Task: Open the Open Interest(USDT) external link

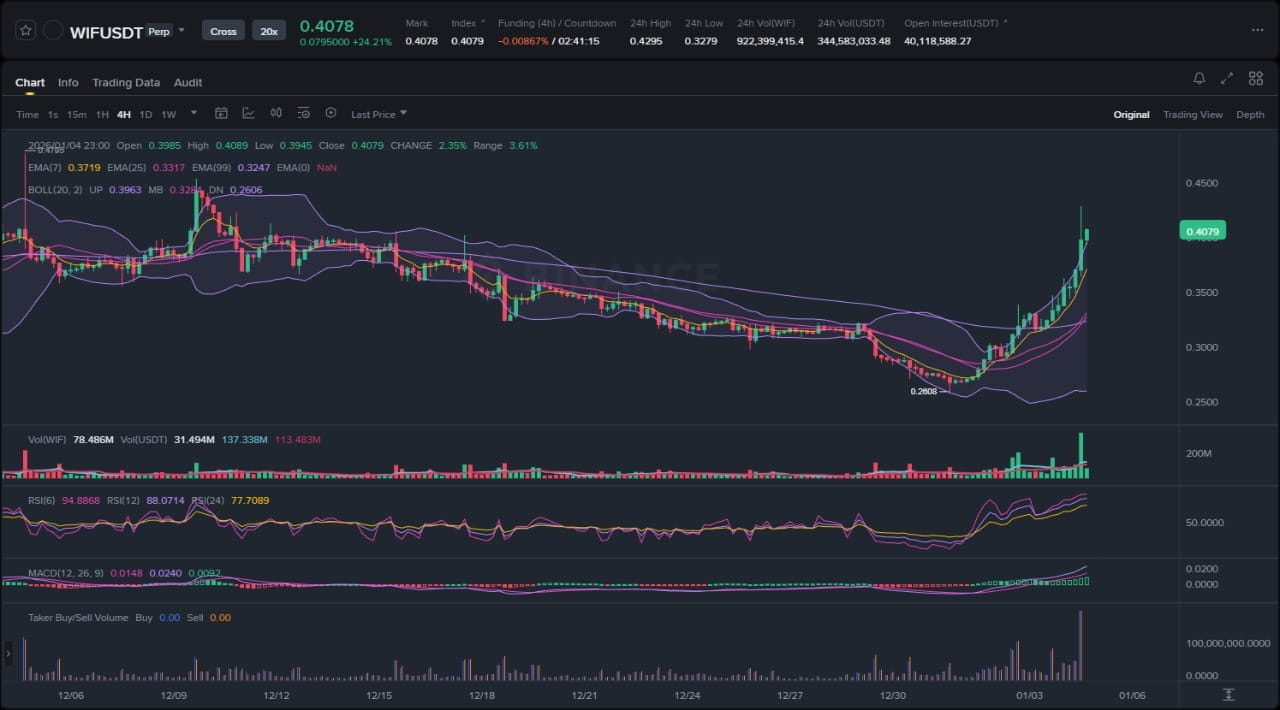Action: (x=956, y=23)
